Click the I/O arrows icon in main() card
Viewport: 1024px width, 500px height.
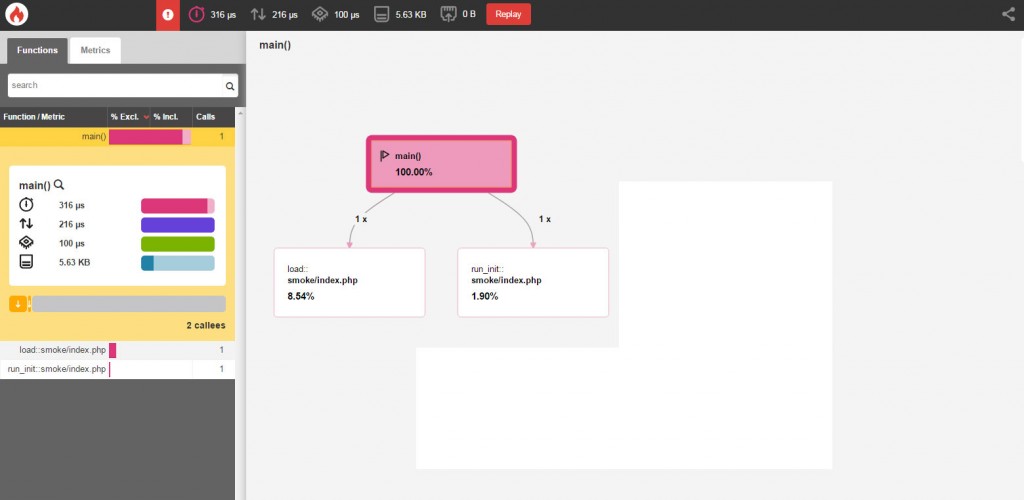coord(26,224)
